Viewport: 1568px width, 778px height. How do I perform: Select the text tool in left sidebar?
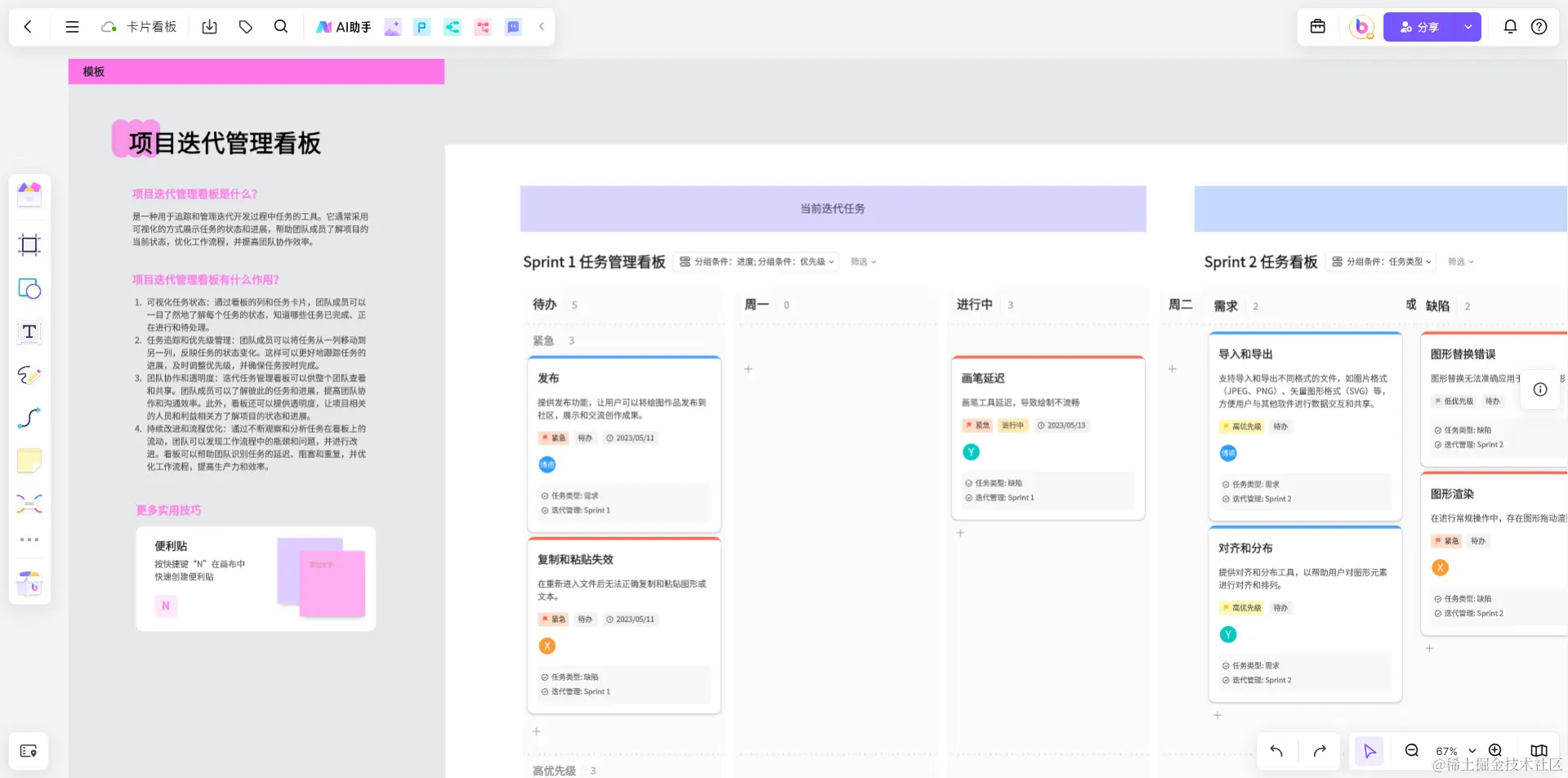(29, 332)
